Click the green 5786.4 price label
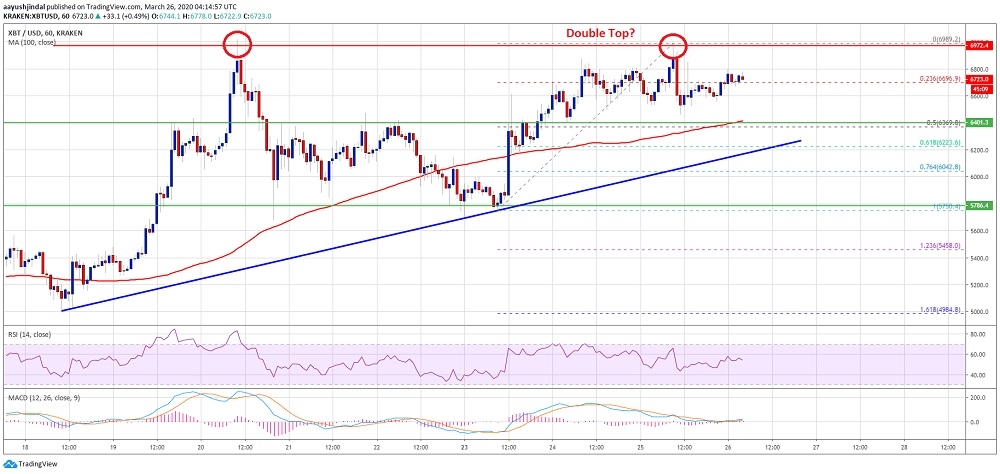 coord(978,205)
